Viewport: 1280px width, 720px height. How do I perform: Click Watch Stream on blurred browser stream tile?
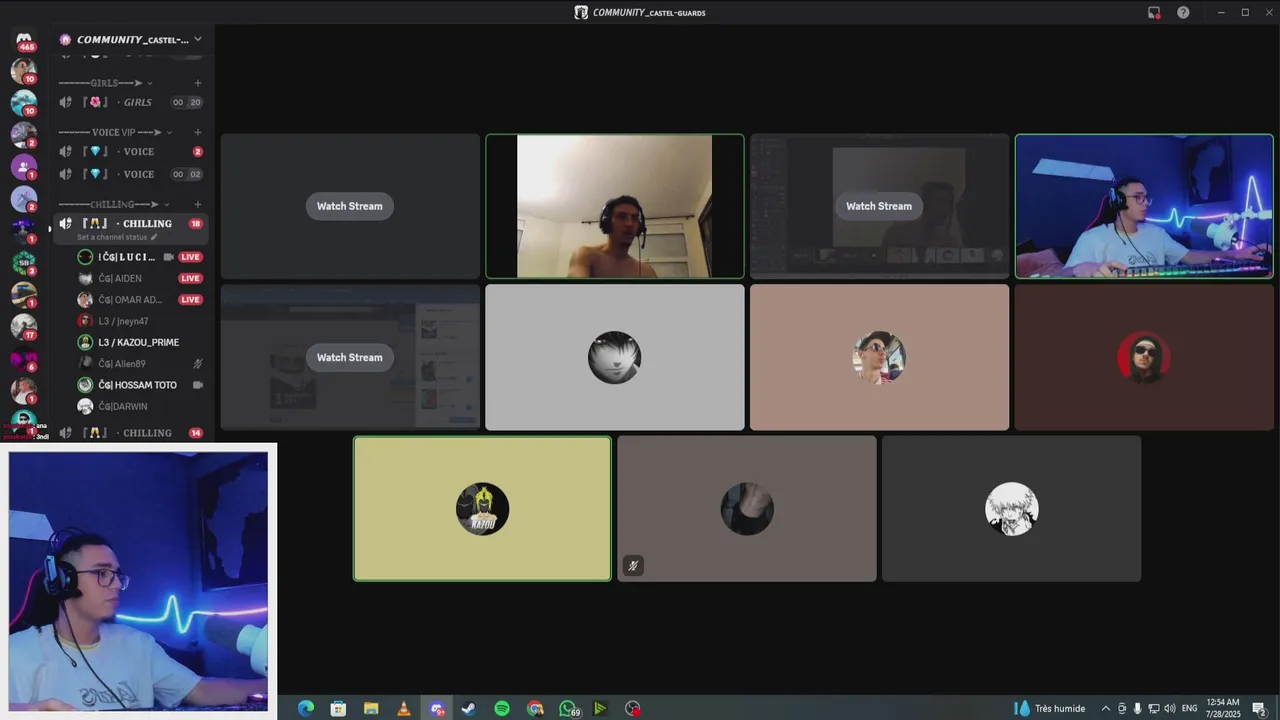(349, 357)
